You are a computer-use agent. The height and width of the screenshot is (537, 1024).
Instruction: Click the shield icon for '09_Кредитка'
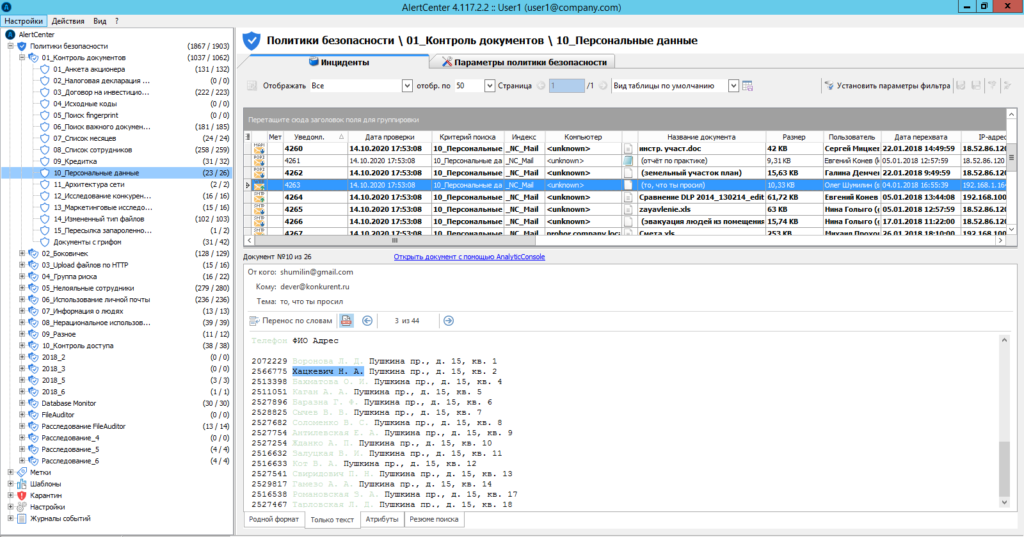[x=44, y=161]
